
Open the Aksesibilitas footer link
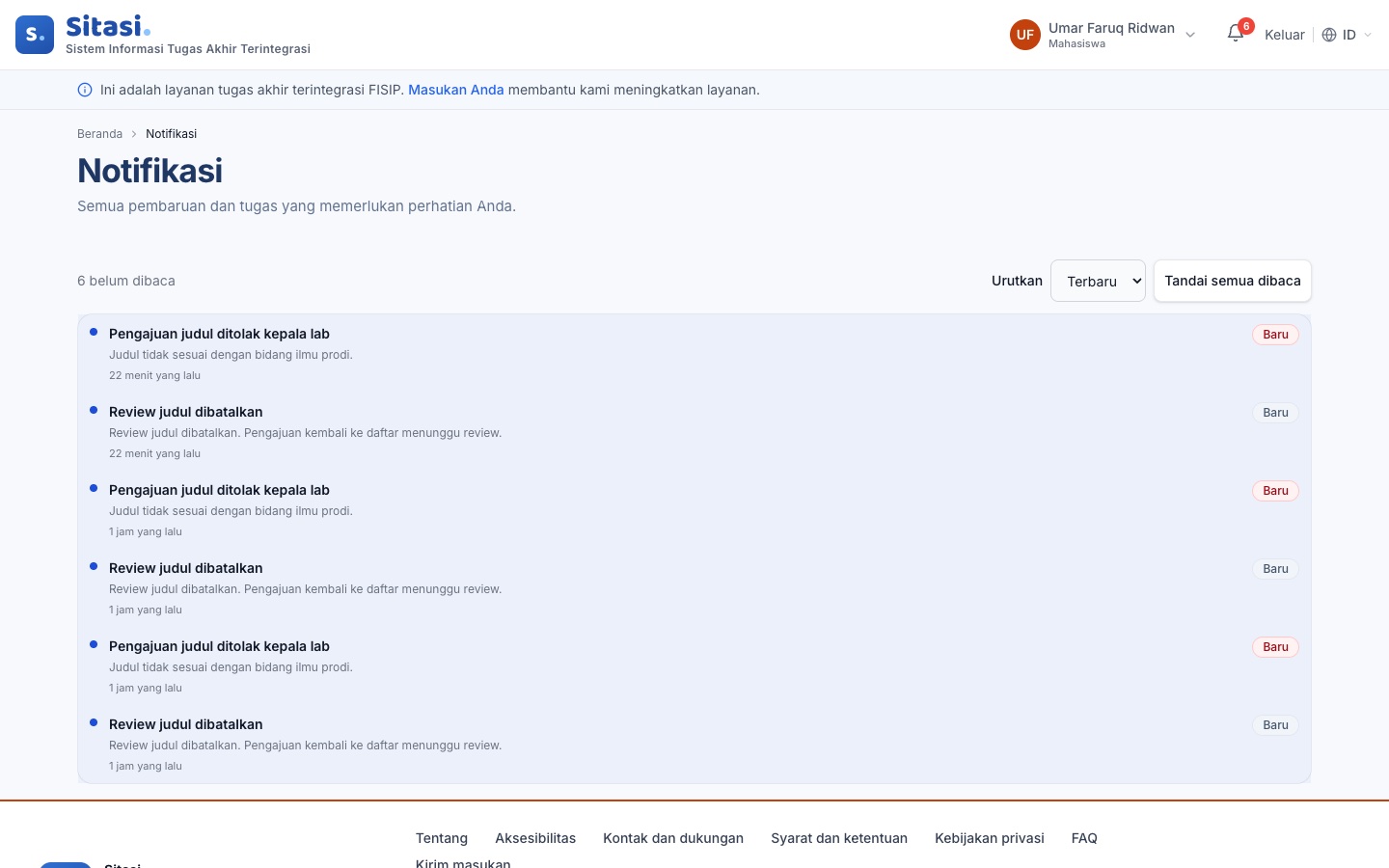(535, 838)
